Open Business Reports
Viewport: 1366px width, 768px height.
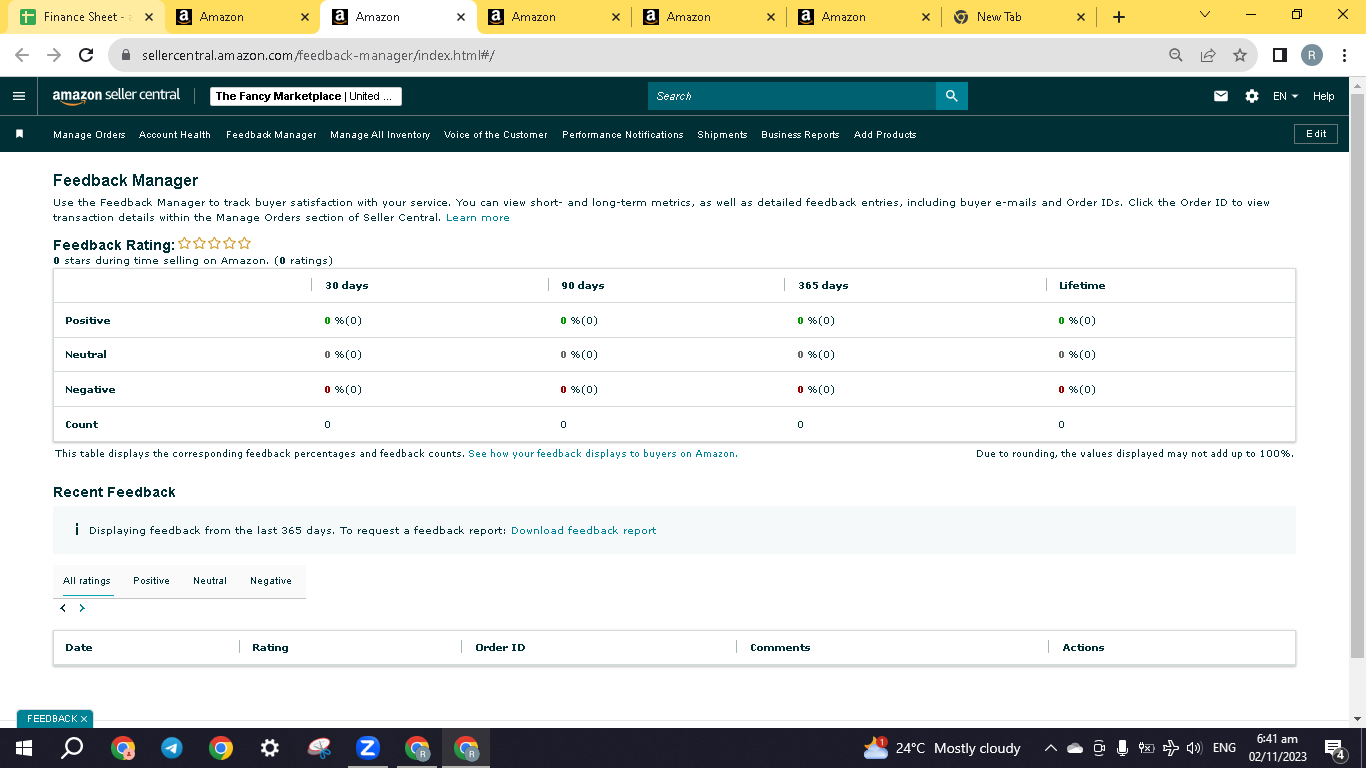tap(800, 135)
